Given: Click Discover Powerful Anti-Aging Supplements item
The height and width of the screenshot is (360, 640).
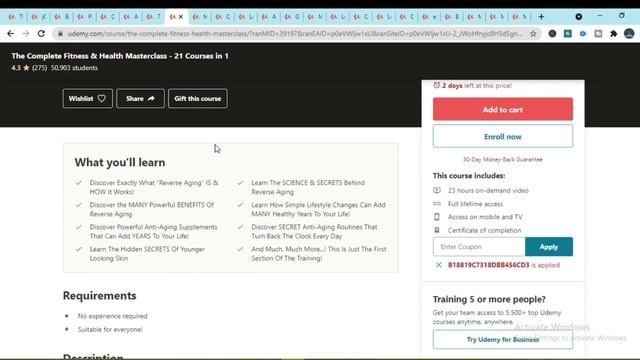Looking at the screenshot, I should coord(153,231).
